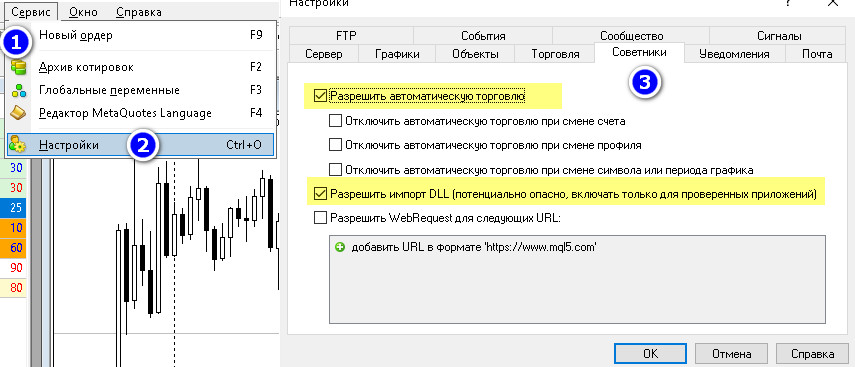Switch to the Уведомления tab
This screenshot has height=367, width=855.
coord(734,53)
